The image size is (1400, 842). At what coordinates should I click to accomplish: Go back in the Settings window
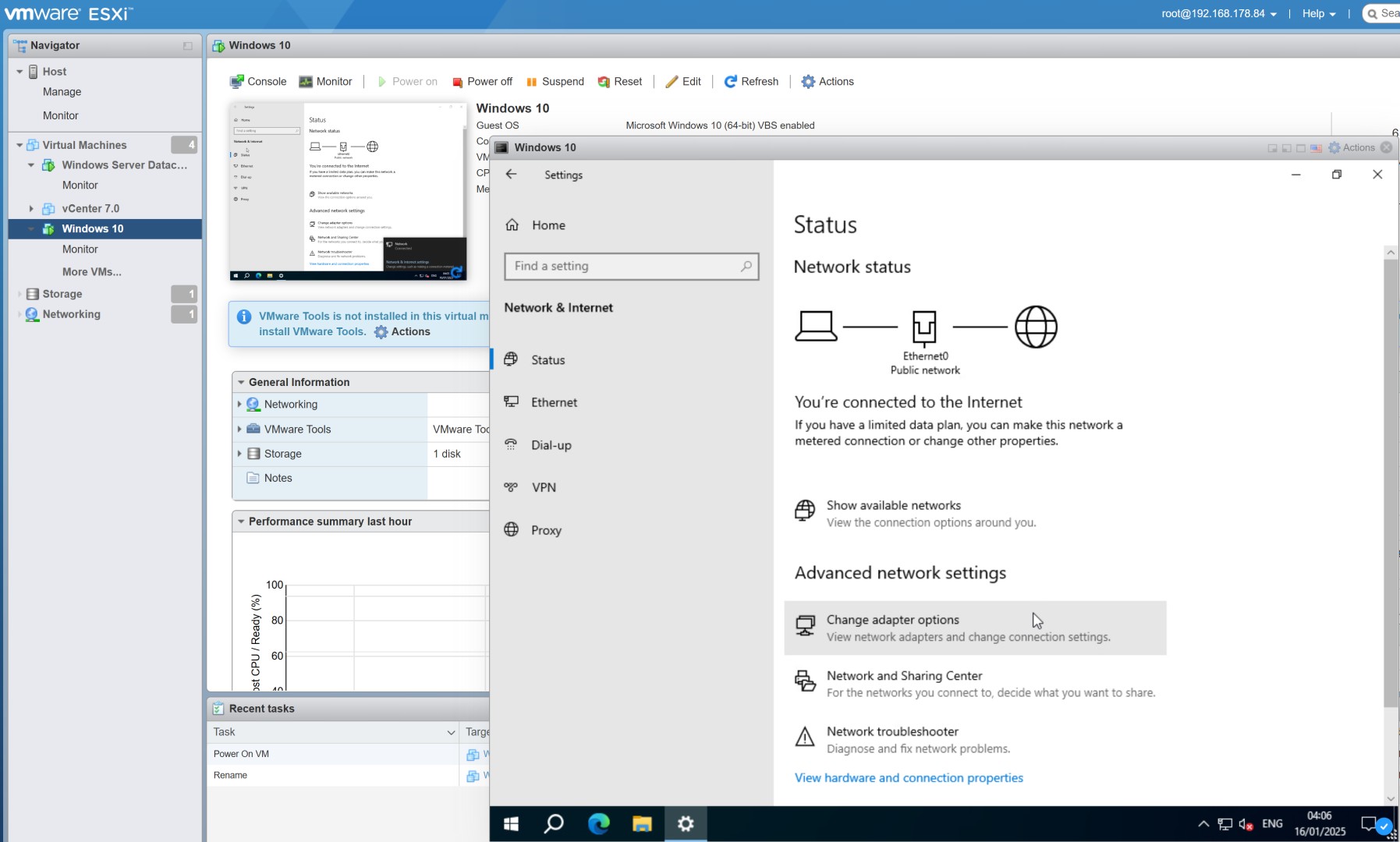click(511, 175)
